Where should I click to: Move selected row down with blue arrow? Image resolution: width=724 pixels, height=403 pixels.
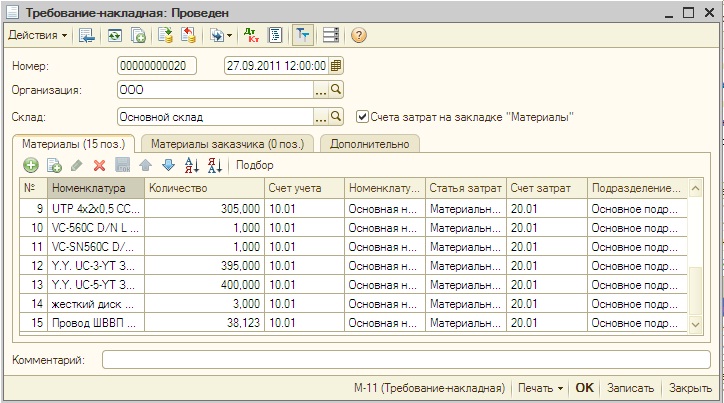click(168, 165)
